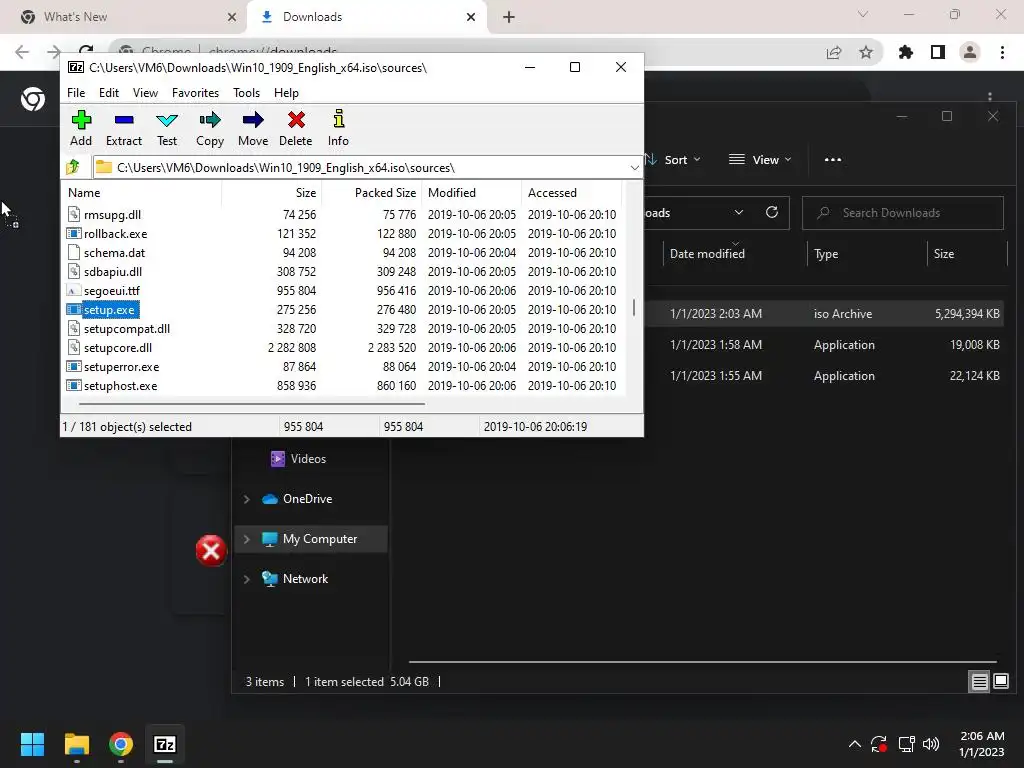Bookmark this page with the star icon
The width and height of the screenshot is (1024, 768).
[x=866, y=52]
